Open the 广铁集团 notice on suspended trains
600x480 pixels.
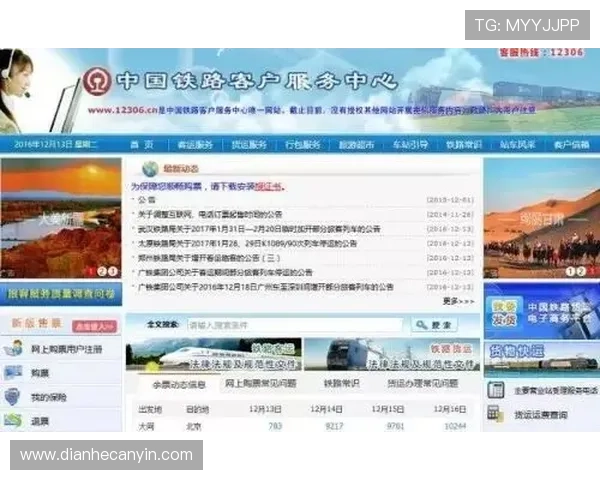(225, 273)
